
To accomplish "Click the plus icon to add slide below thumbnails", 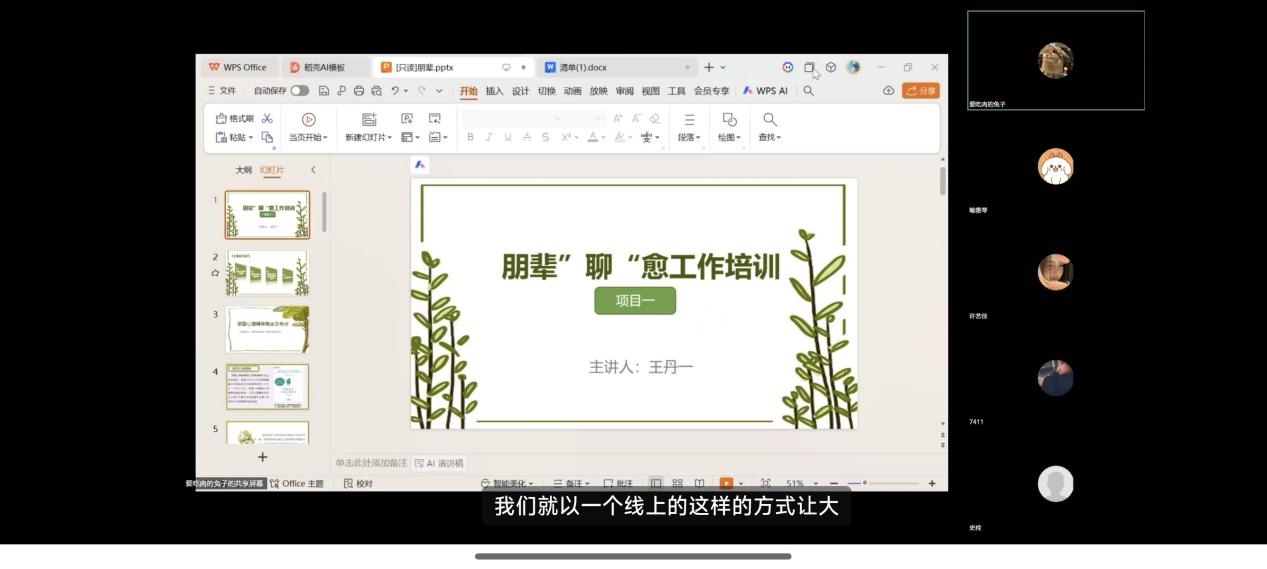I will [263, 457].
